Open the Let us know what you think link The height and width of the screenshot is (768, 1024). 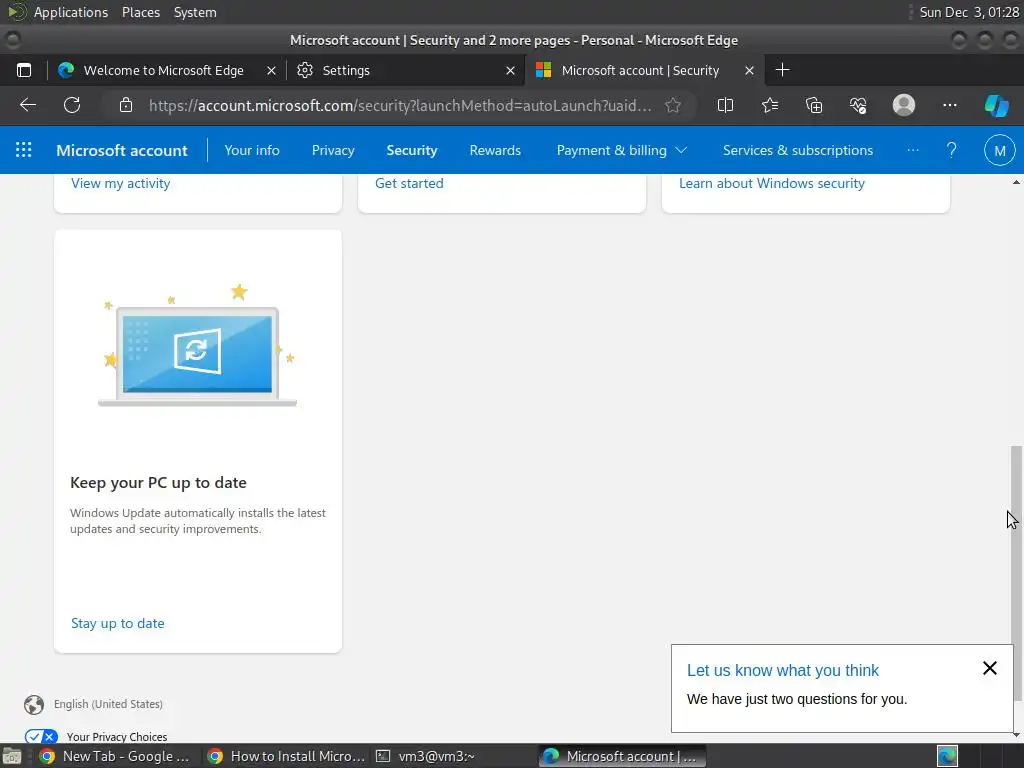[782, 670]
